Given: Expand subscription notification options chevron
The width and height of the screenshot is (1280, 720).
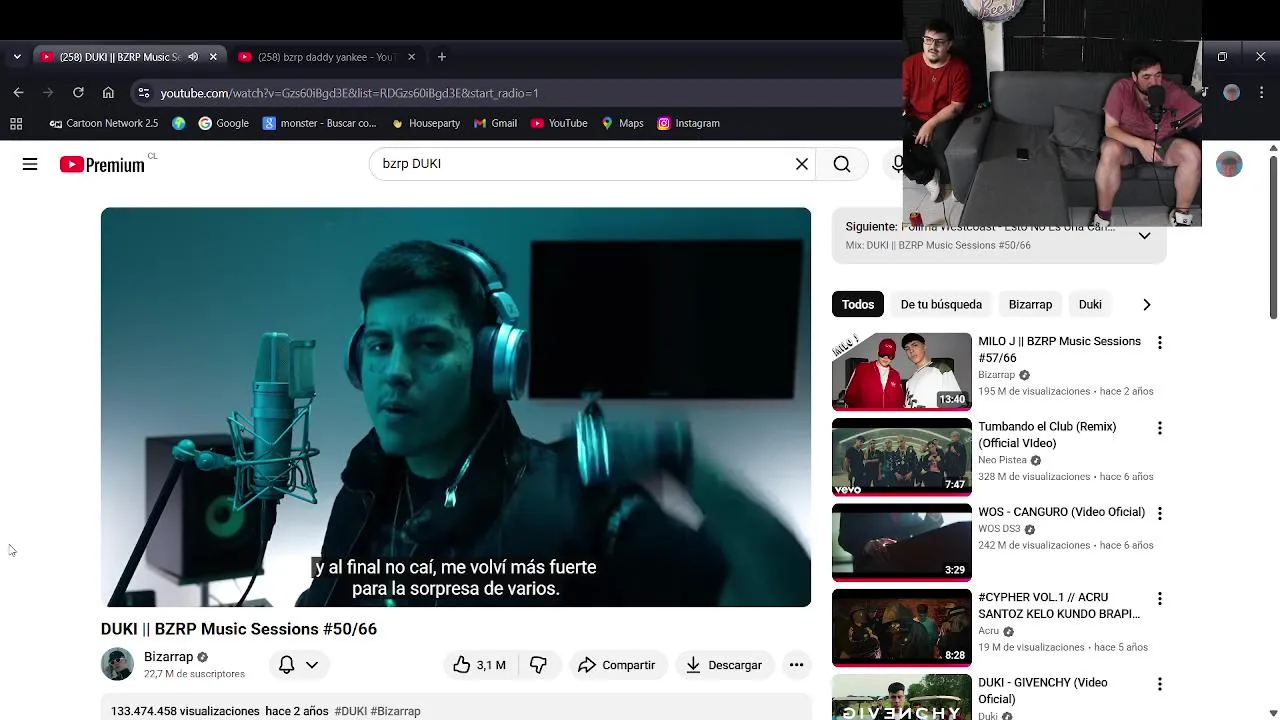Looking at the screenshot, I should pyautogui.click(x=312, y=665).
